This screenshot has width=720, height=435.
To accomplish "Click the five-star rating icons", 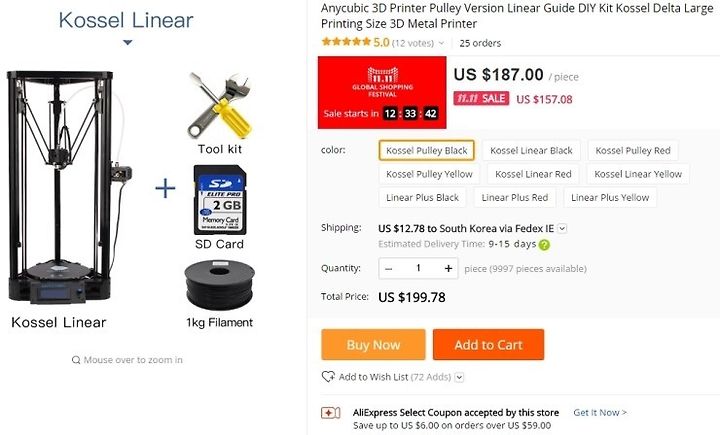I will point(346,42).
